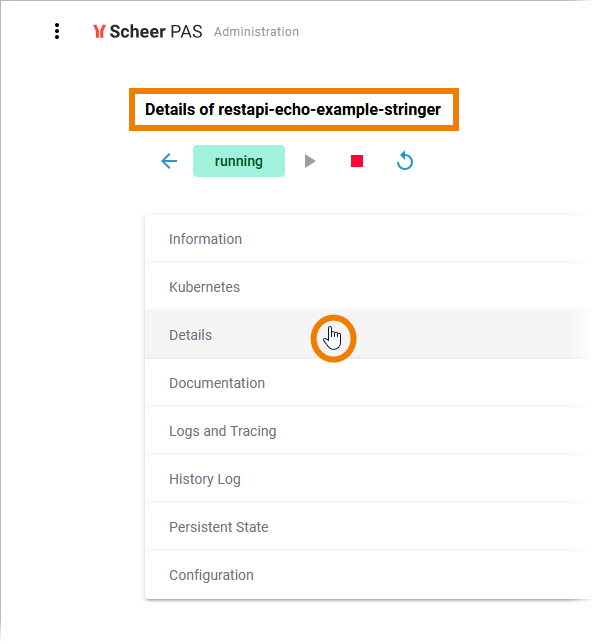The height and width of the screenshot is (644, 594).
Task: Go back using the blue left arrow
Action: [169, 161]
